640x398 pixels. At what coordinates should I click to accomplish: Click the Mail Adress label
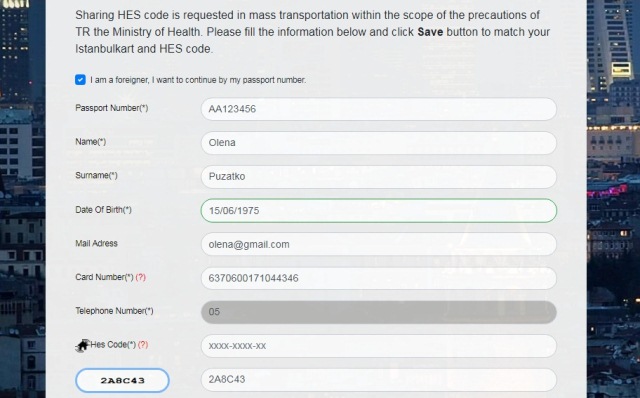tap(96, 243)
